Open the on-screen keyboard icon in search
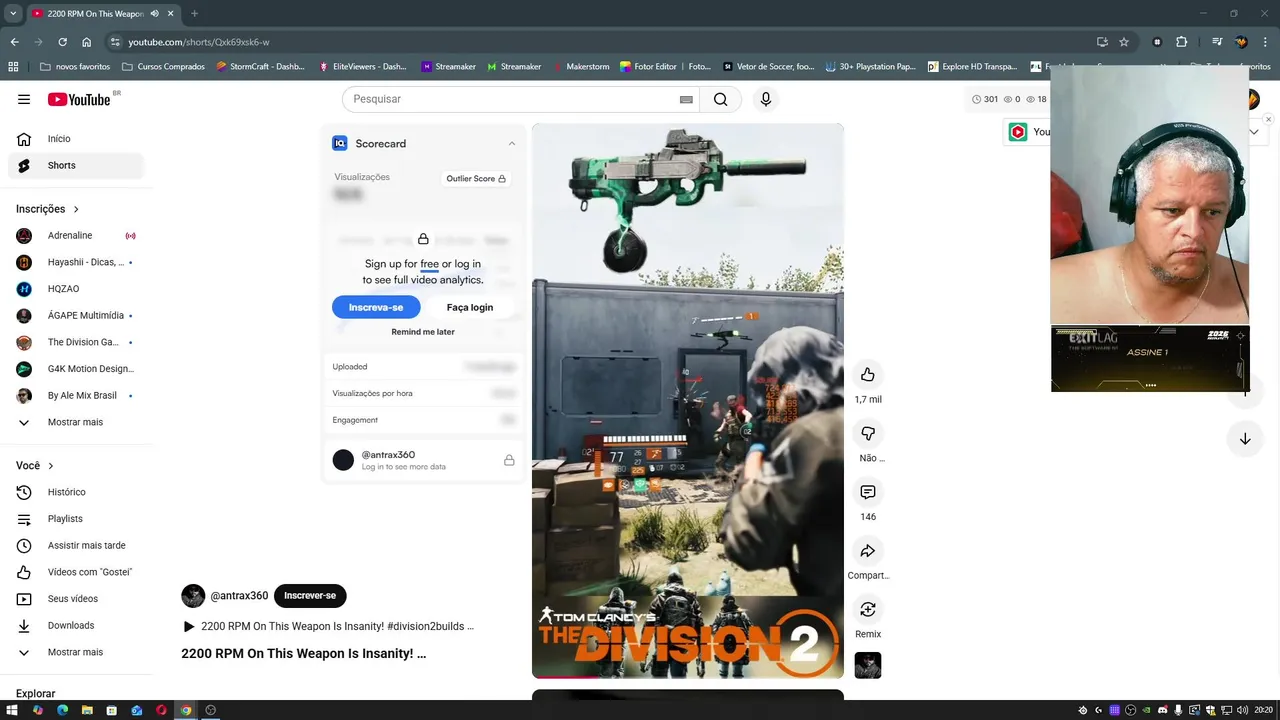The height and width of the screenshot is (720, 1280). 686,99
